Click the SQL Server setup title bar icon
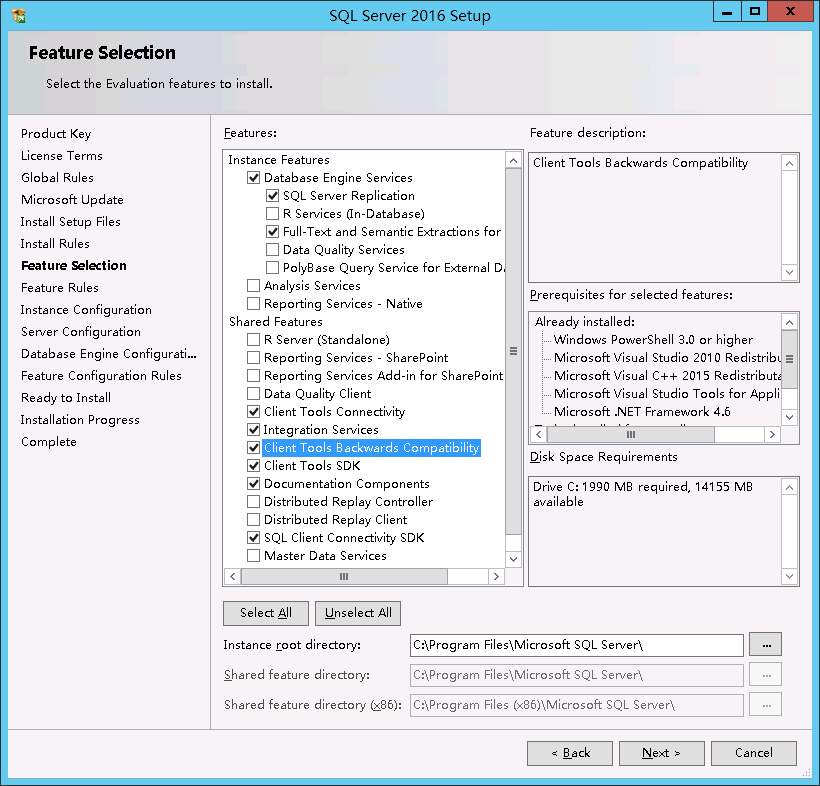Image resolution: width=820 pixels, height=786 pixels. coord(19,16)
